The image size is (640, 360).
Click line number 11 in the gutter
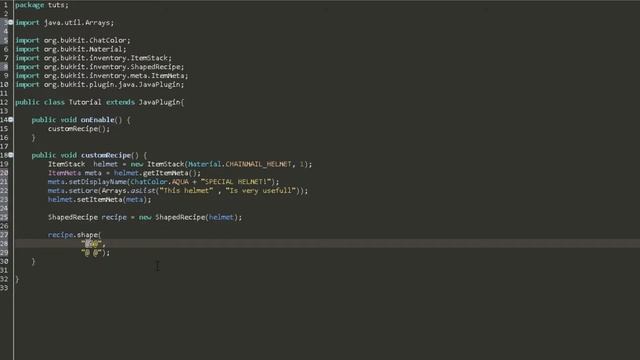click(x=4, y=93)
